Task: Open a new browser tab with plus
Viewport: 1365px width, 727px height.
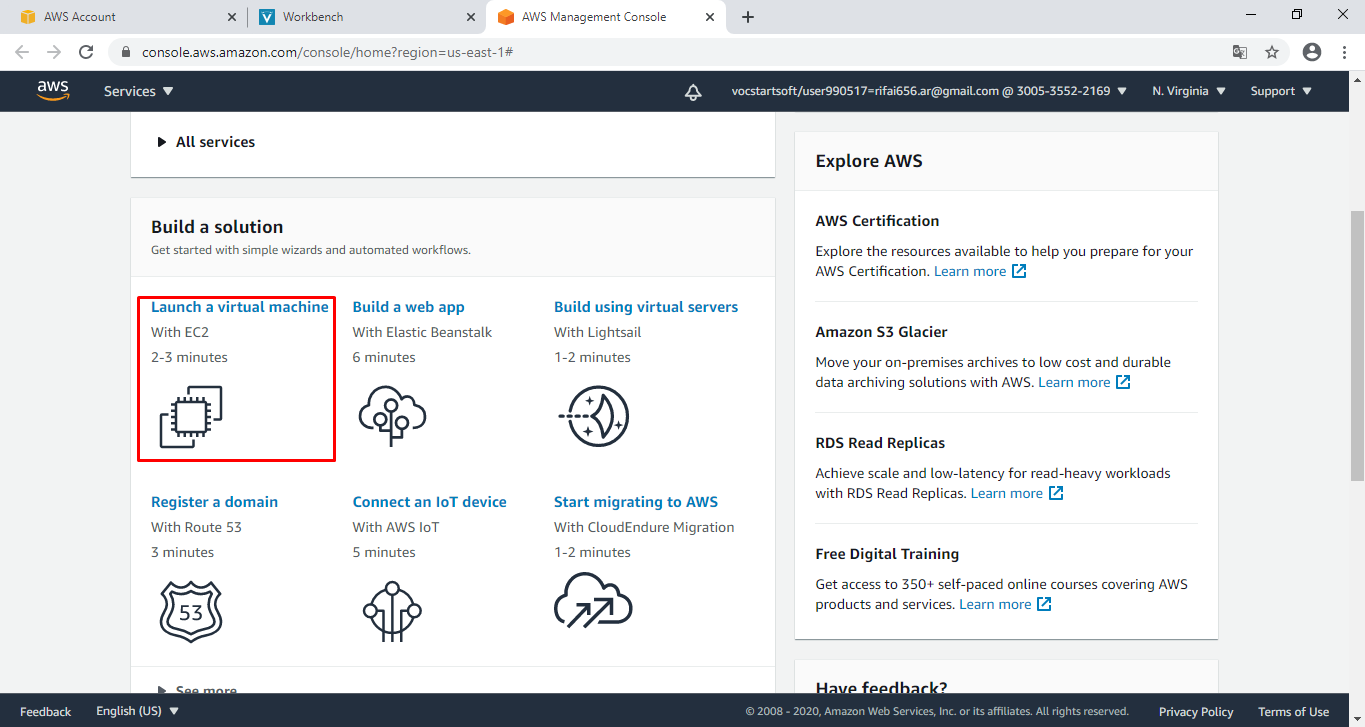Action: pyautogui.click(x=748, y=17)
